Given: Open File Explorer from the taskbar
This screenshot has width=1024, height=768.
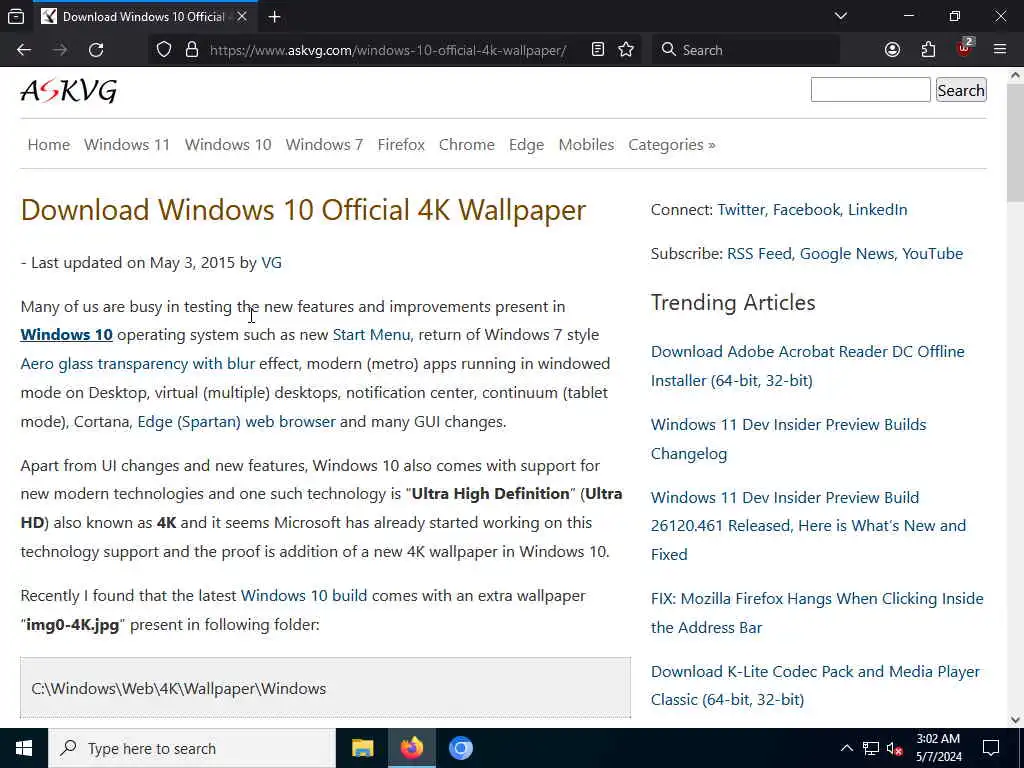Looking at the screenshot, I should [362, 748].
